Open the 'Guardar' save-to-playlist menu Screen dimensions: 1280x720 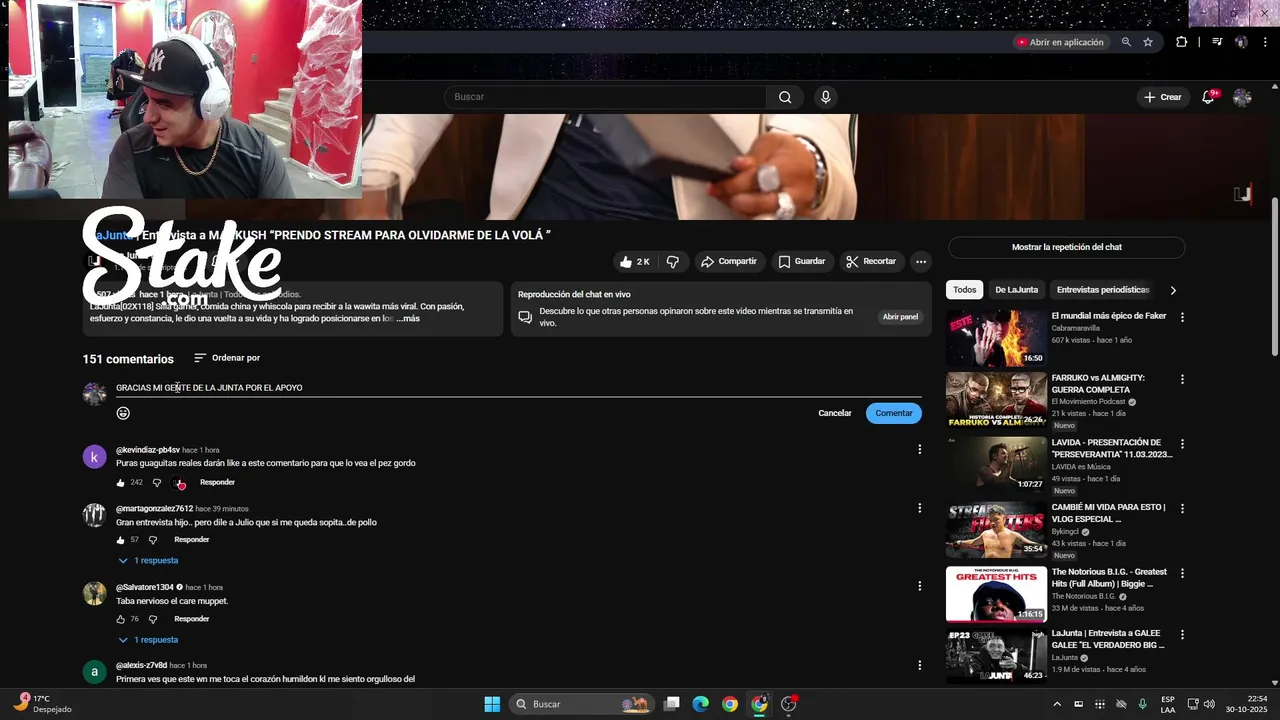pos(802,261)
